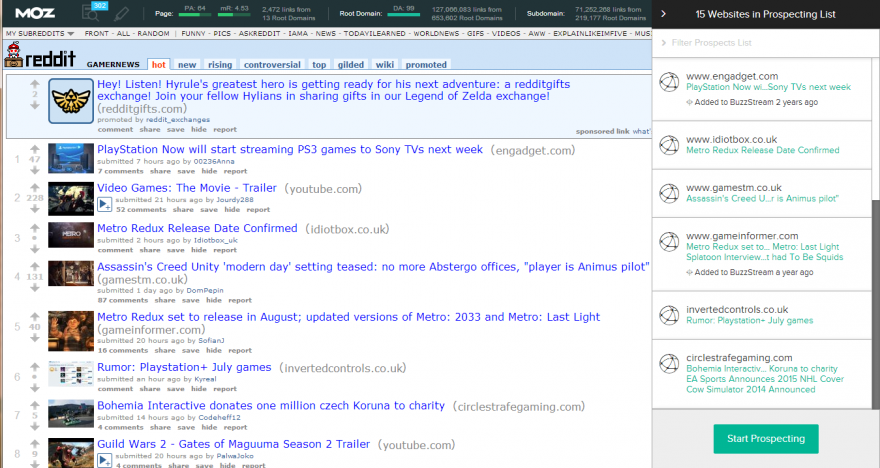Downvote Video Games: The Movie trailer post
This screenshot has height=468, width=880.
click(x=35, y=208)
